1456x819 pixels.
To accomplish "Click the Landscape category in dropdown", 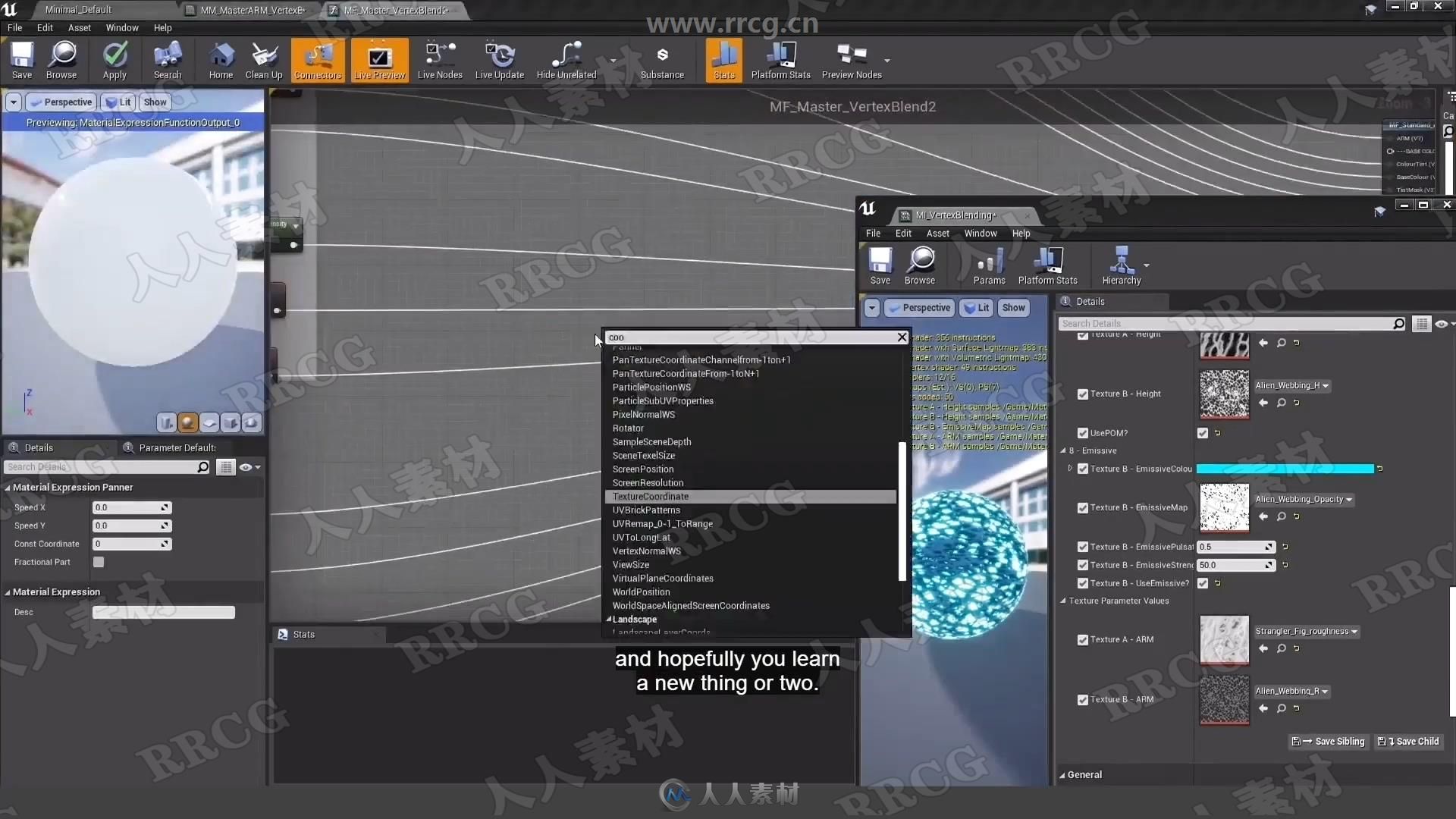I will 635,619.
